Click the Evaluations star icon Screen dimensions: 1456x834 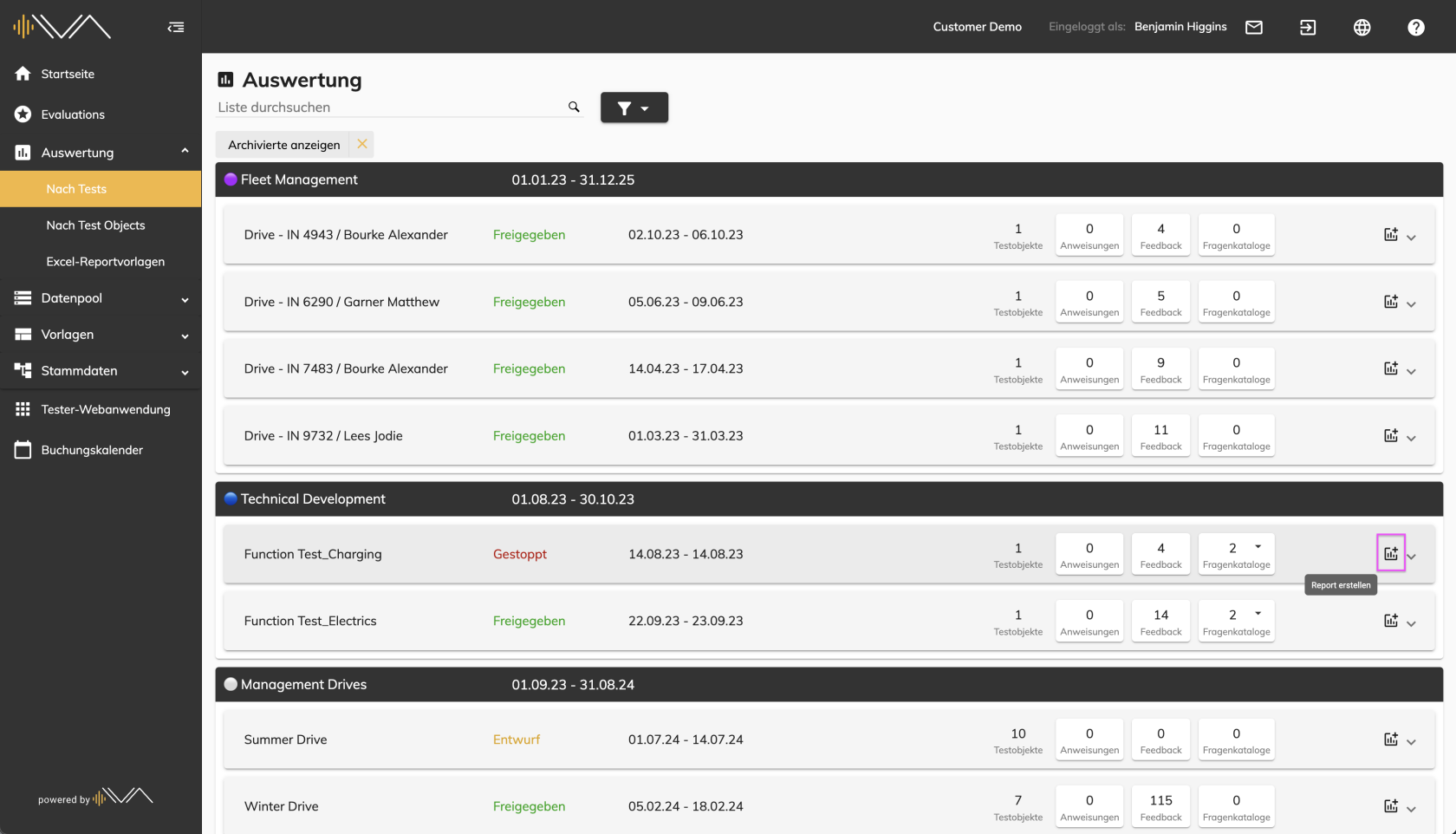(x=23, y=114)
